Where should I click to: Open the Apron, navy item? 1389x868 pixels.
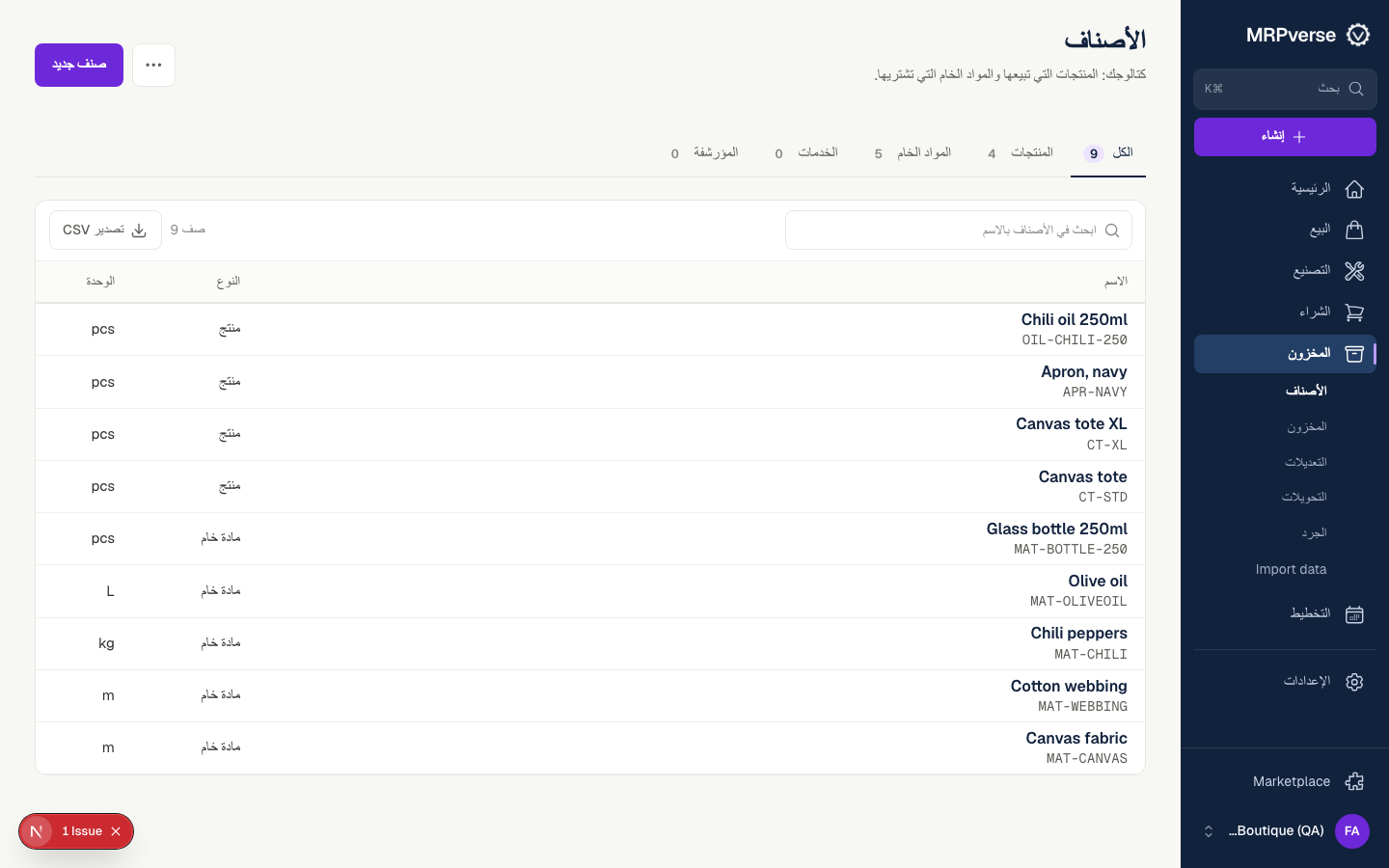(x=1084, y=372)
